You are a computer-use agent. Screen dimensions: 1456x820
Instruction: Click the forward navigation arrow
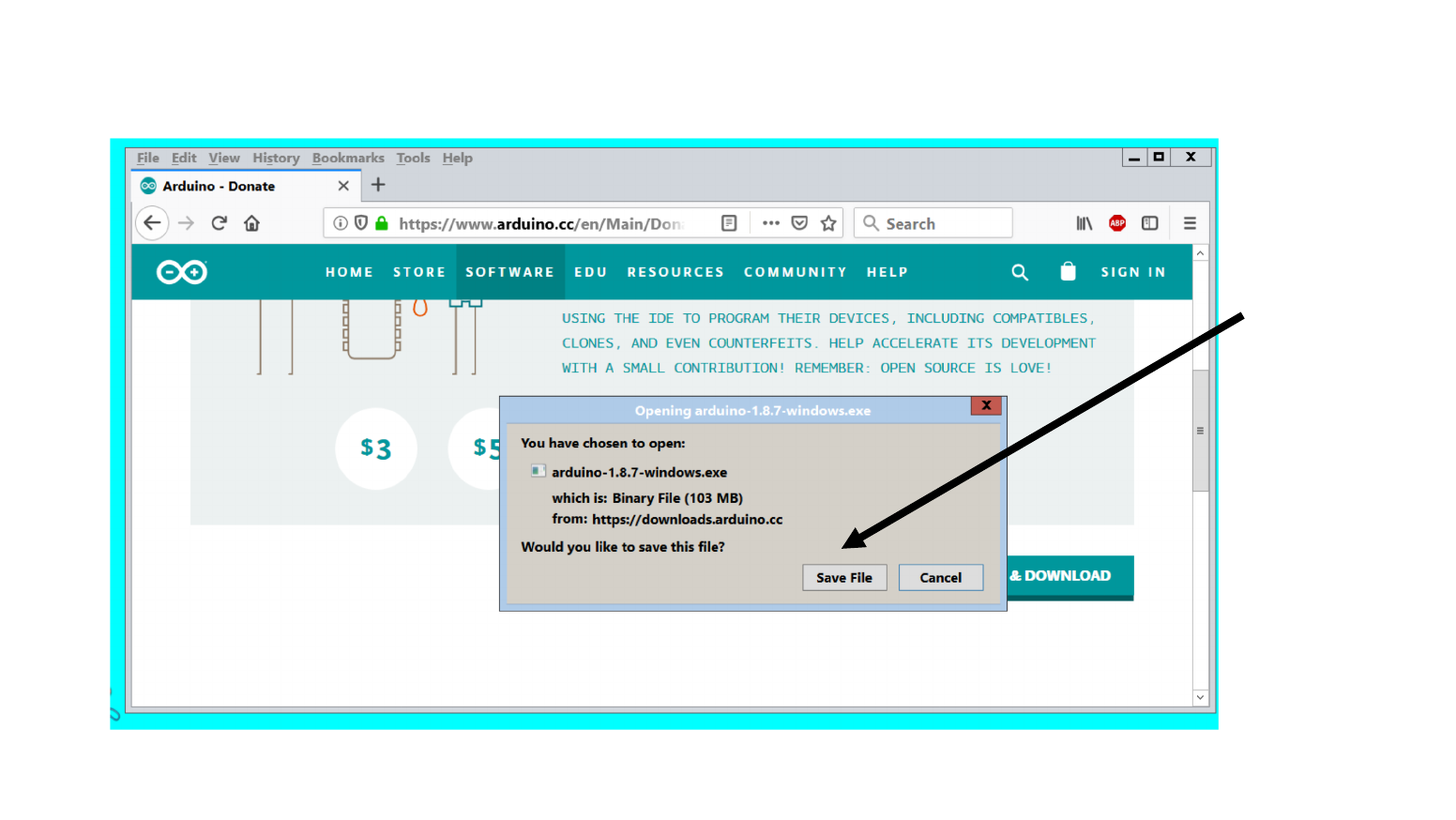point(186,223)
